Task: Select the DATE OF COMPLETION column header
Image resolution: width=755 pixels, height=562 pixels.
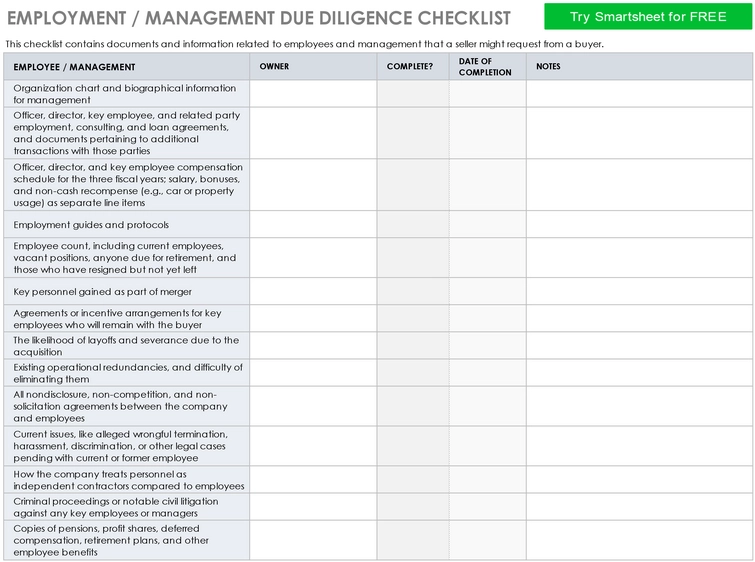Action: coord(488,67)
